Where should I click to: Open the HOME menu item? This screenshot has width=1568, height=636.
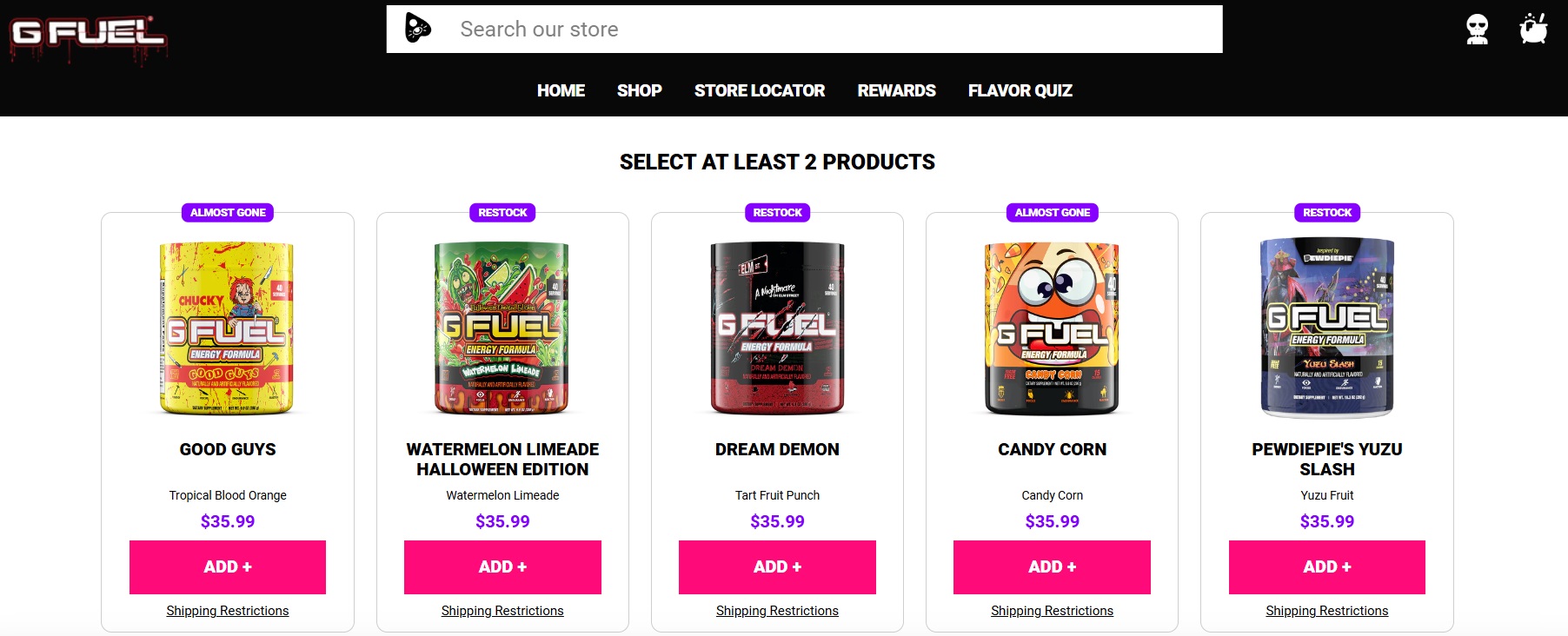(561, 90)
